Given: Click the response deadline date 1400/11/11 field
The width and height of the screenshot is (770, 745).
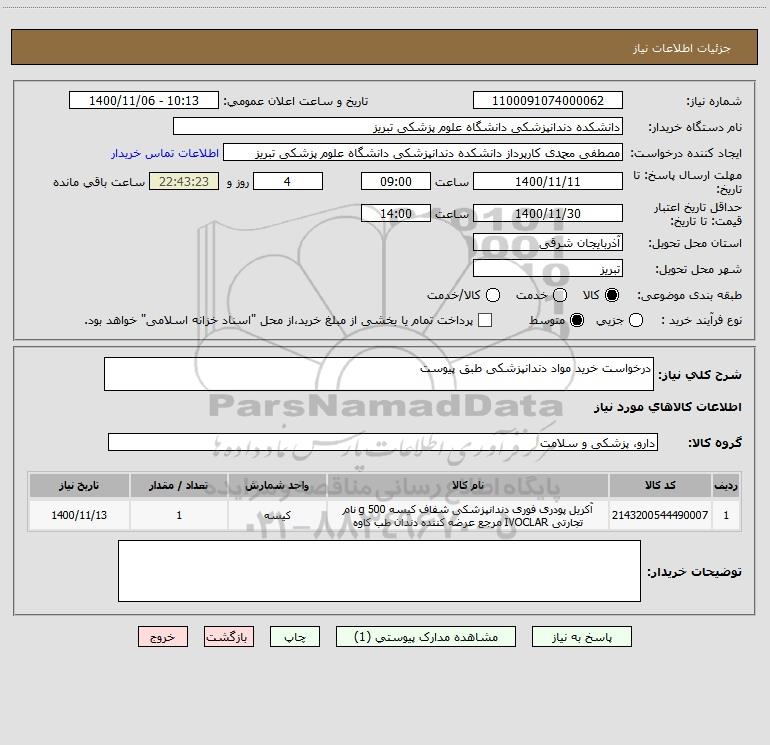Looking at the screenshot, I should [548, 181].
